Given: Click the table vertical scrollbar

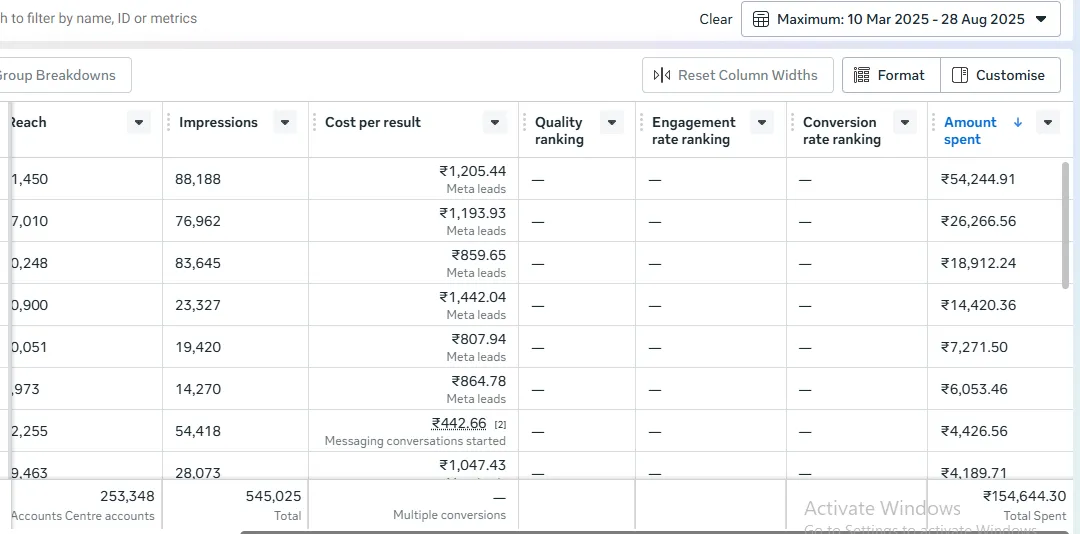Looking at the screenshot, I should (x=1066, y=224).
